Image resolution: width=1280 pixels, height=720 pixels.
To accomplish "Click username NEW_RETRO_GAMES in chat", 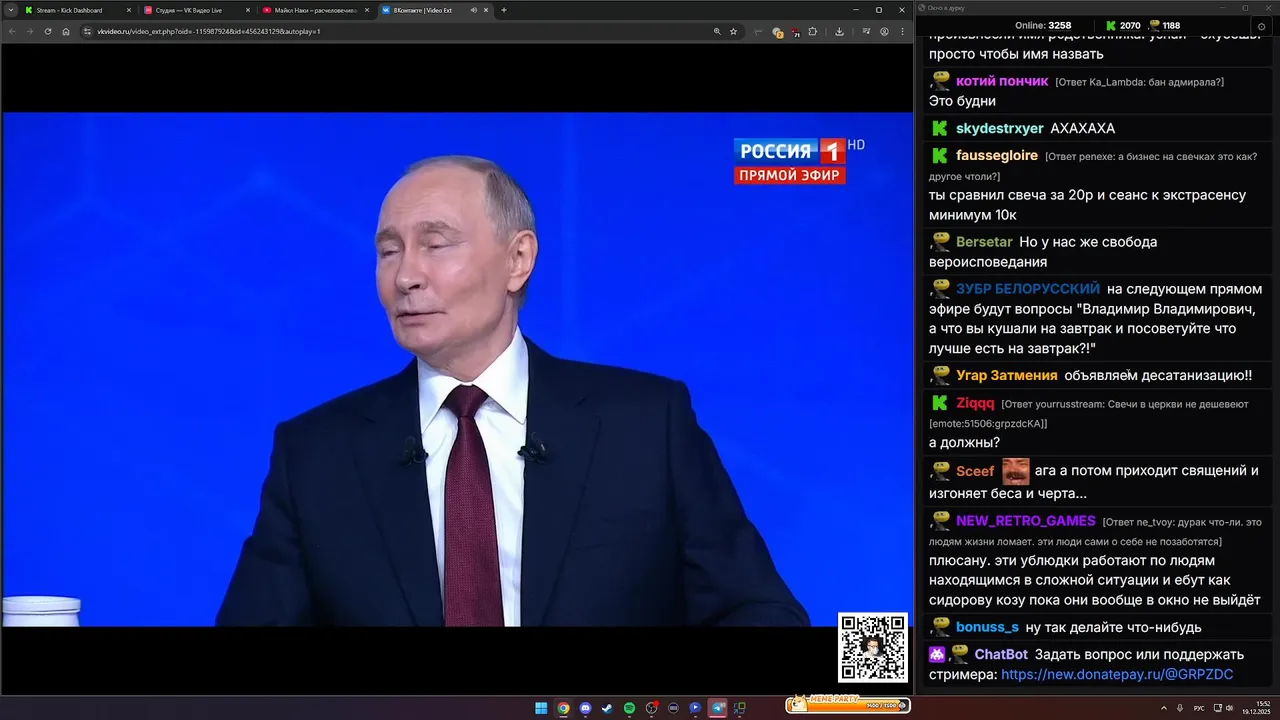I will [x=1026, y=521].
